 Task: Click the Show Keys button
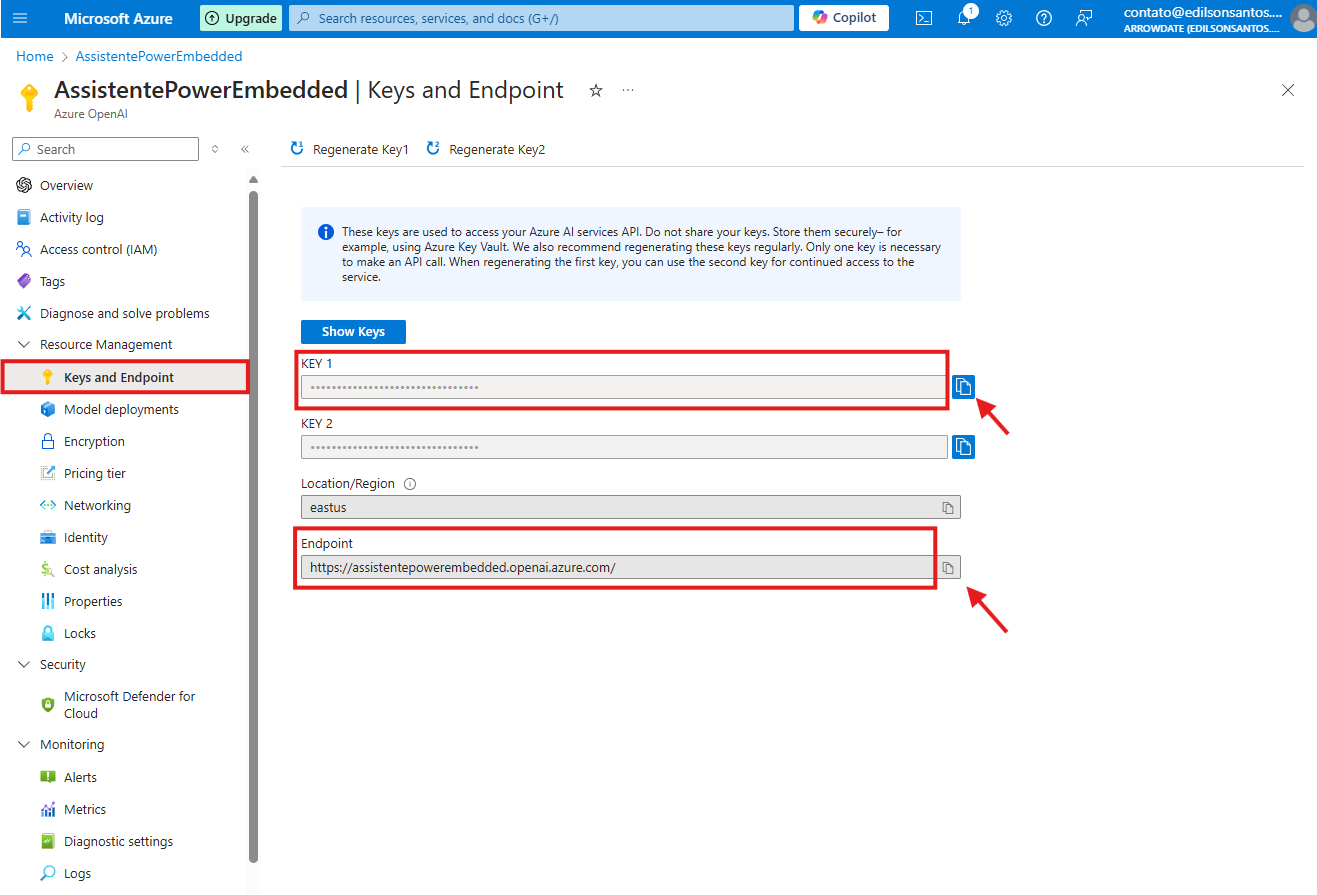tap(353, 331)
